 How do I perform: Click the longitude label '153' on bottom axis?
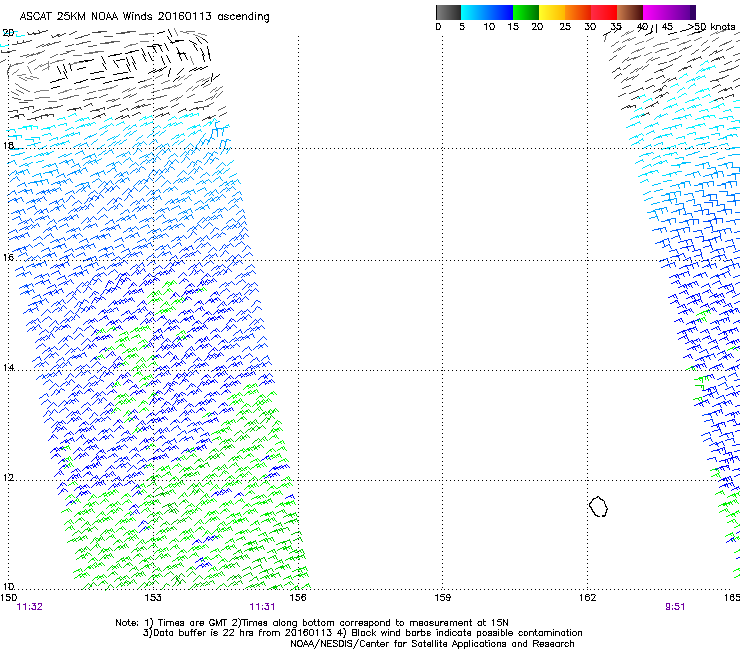[x=153, y=598]
